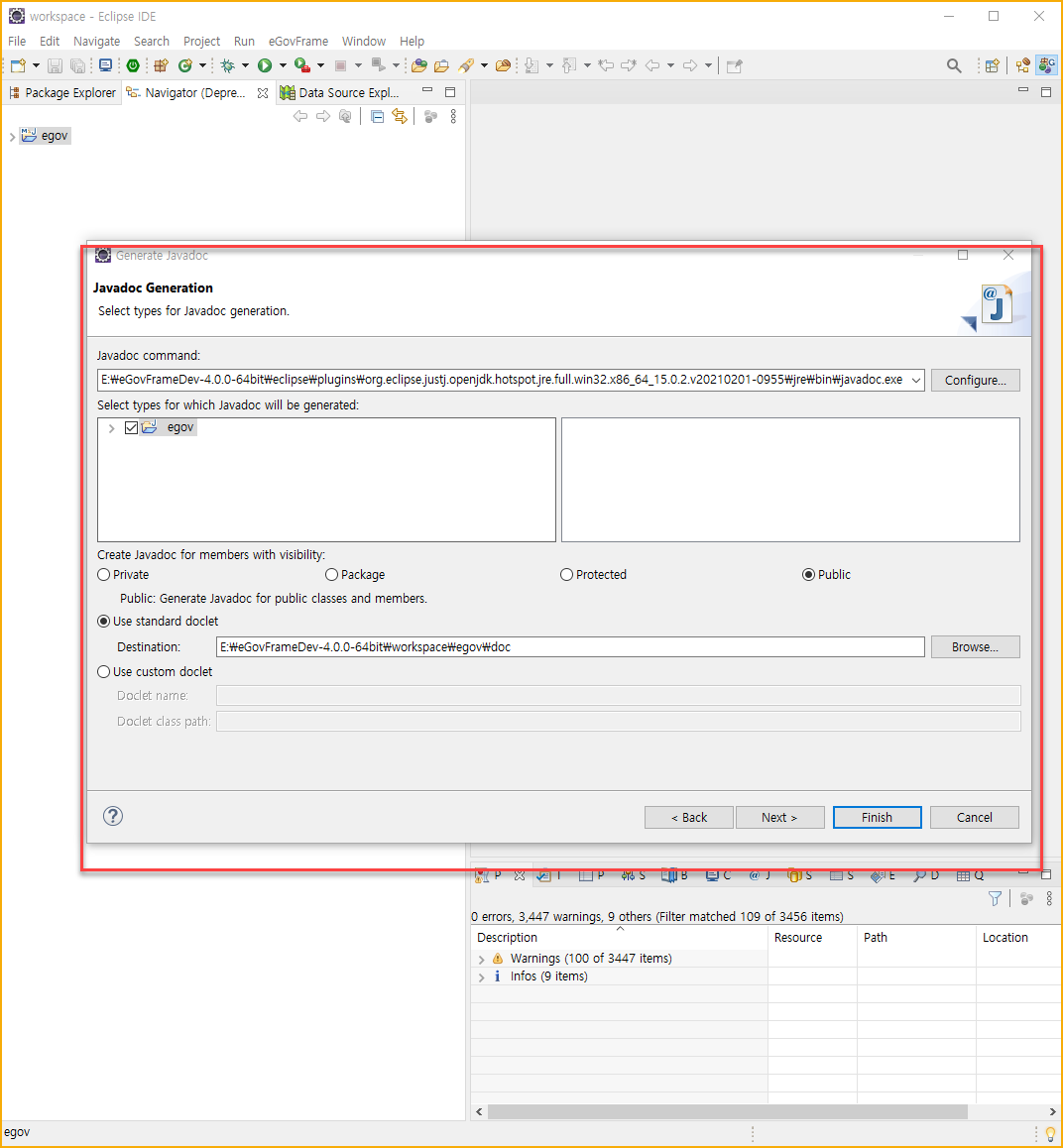Screen dimensions: 1063x1148
Task: Click the Next > button
Action: 779,817
